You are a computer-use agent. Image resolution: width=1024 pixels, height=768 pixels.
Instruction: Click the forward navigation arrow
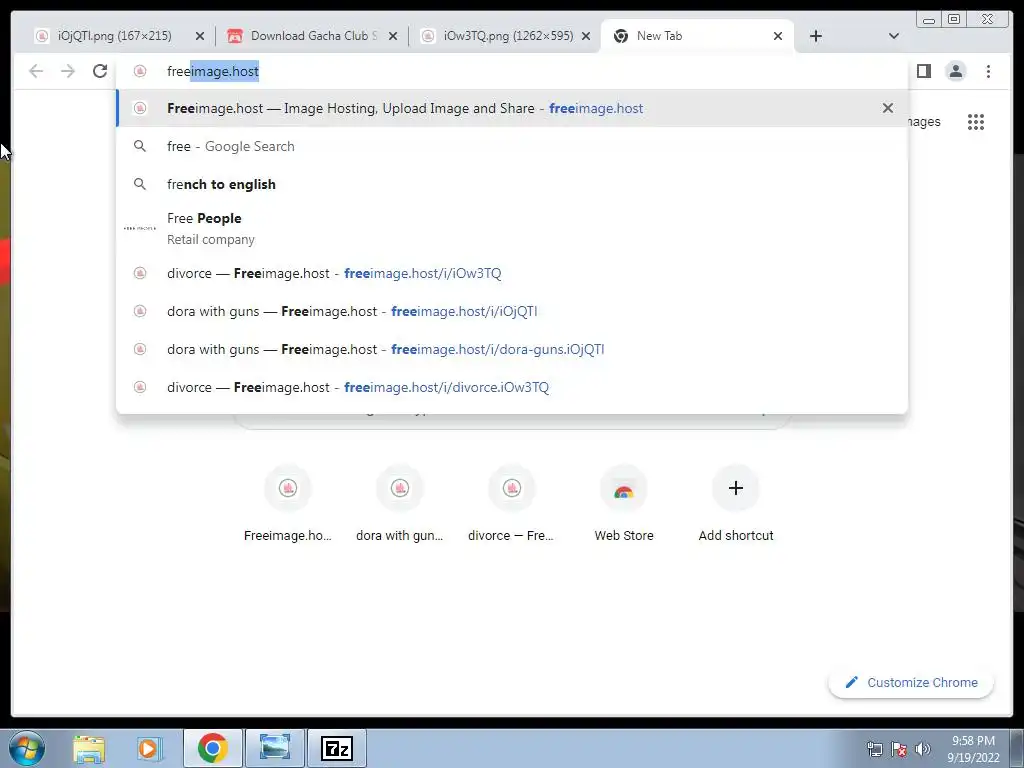click(68, 71)
